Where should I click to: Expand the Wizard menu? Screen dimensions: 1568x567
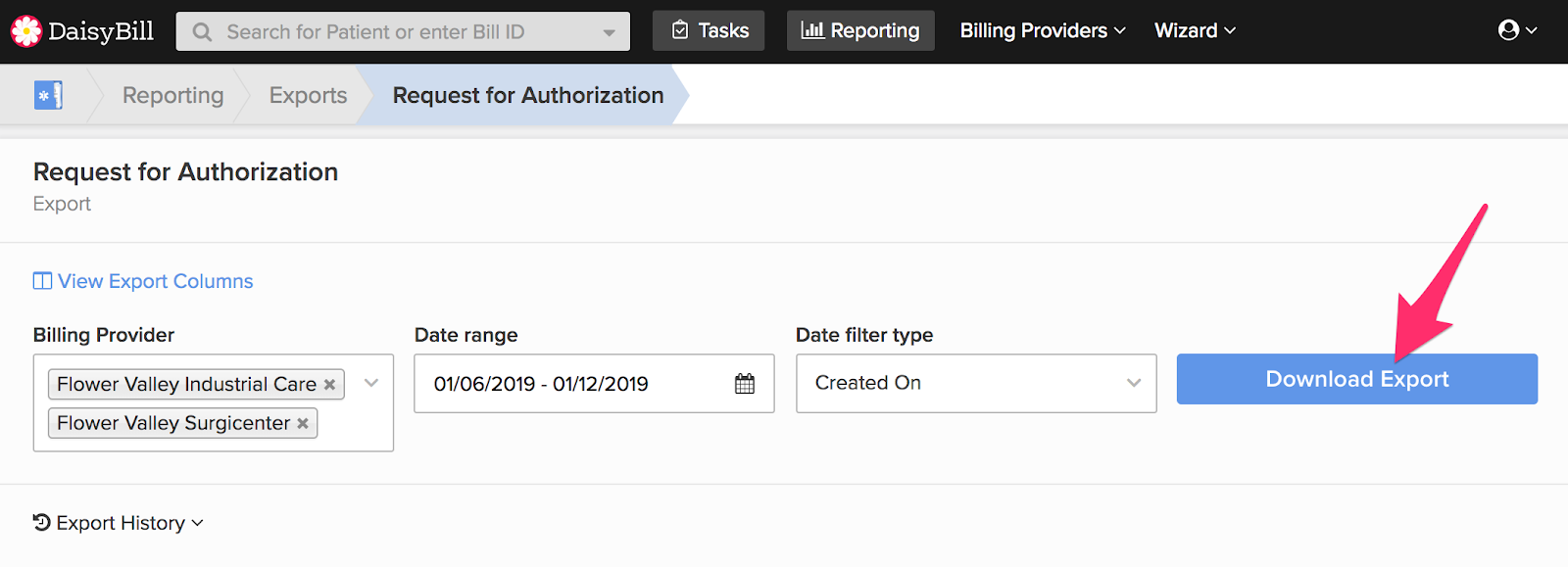coord(1195,30)
